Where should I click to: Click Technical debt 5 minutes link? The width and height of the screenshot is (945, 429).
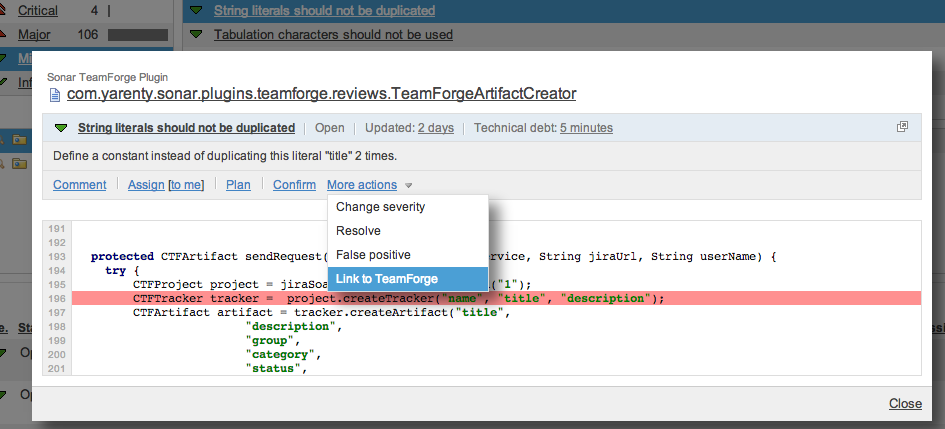[586, 128]
